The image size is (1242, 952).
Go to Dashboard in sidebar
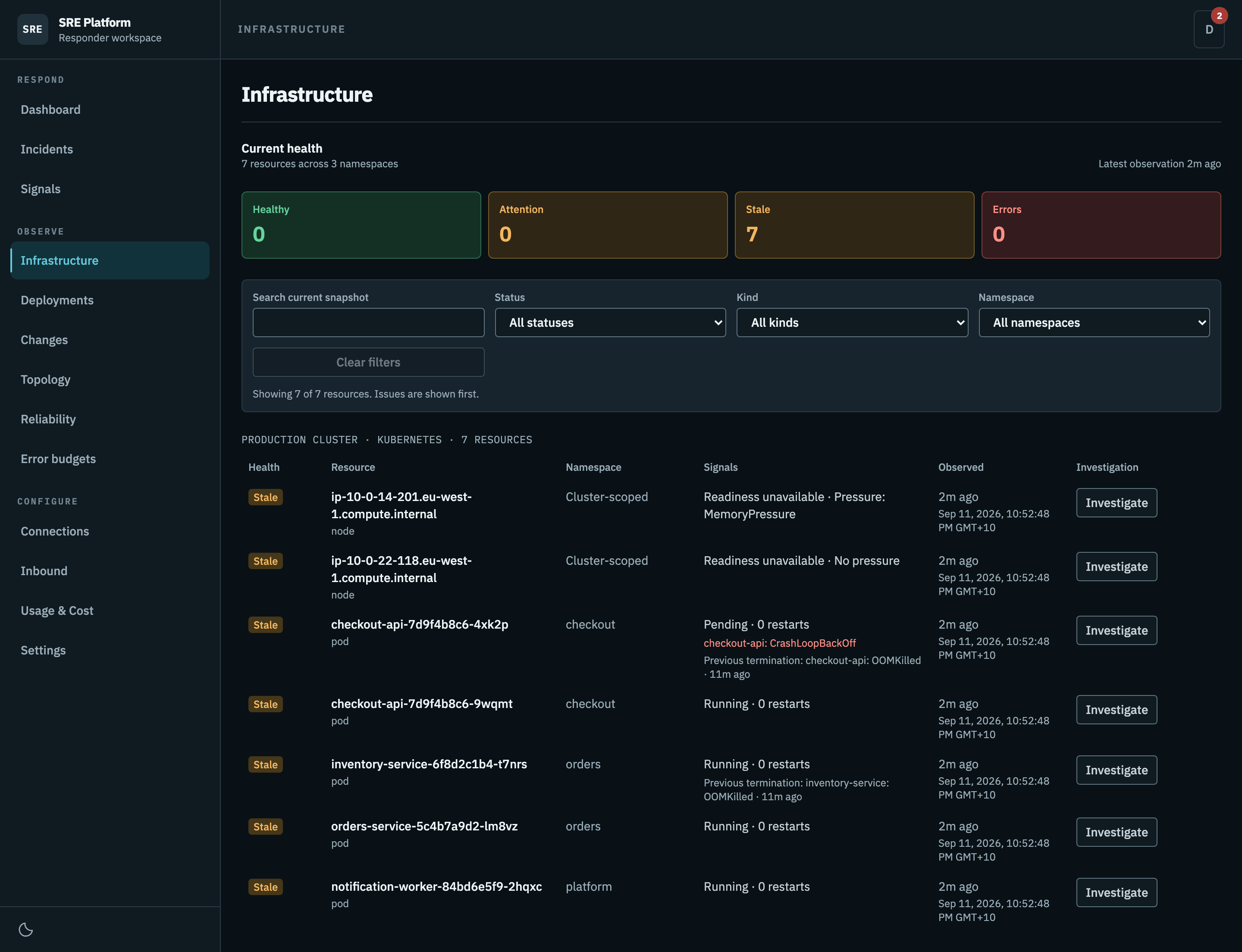coord(110,110)
